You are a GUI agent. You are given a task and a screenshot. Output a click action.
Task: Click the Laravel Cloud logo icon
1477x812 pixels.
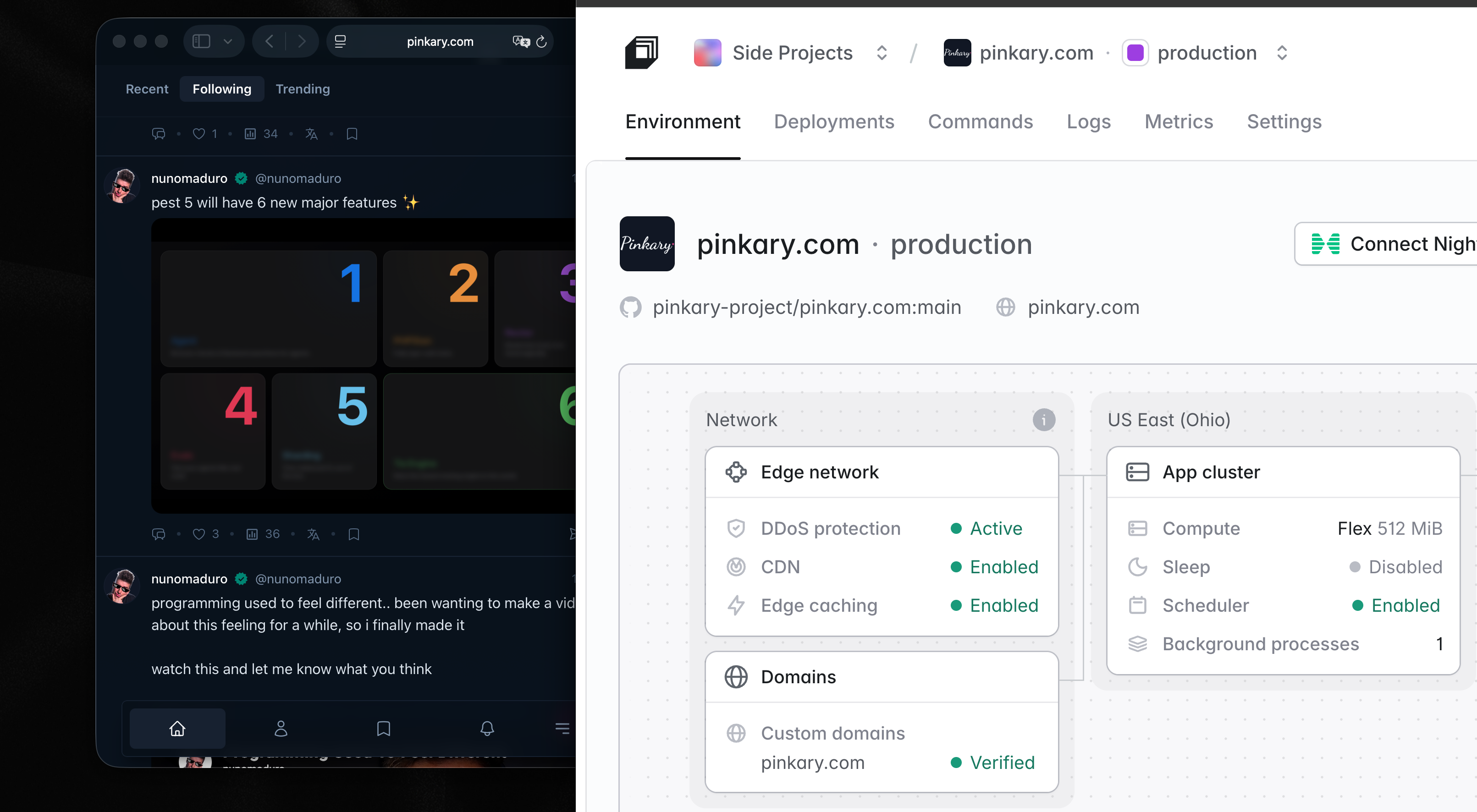tap(642, 53)
